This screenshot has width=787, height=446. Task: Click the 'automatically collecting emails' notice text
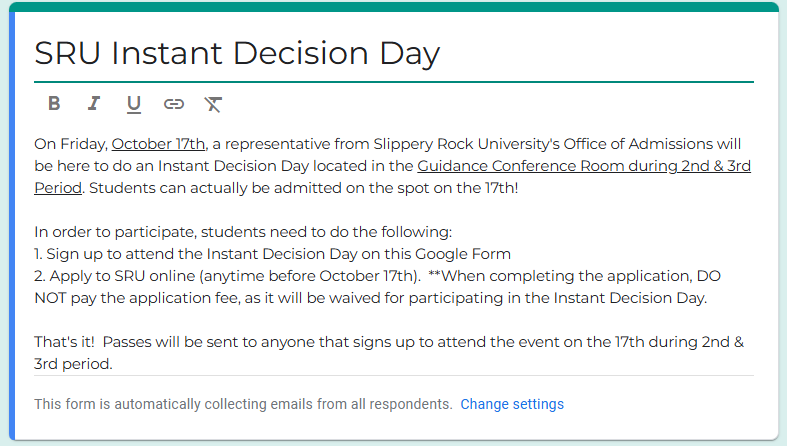click(x=243, y=404)
